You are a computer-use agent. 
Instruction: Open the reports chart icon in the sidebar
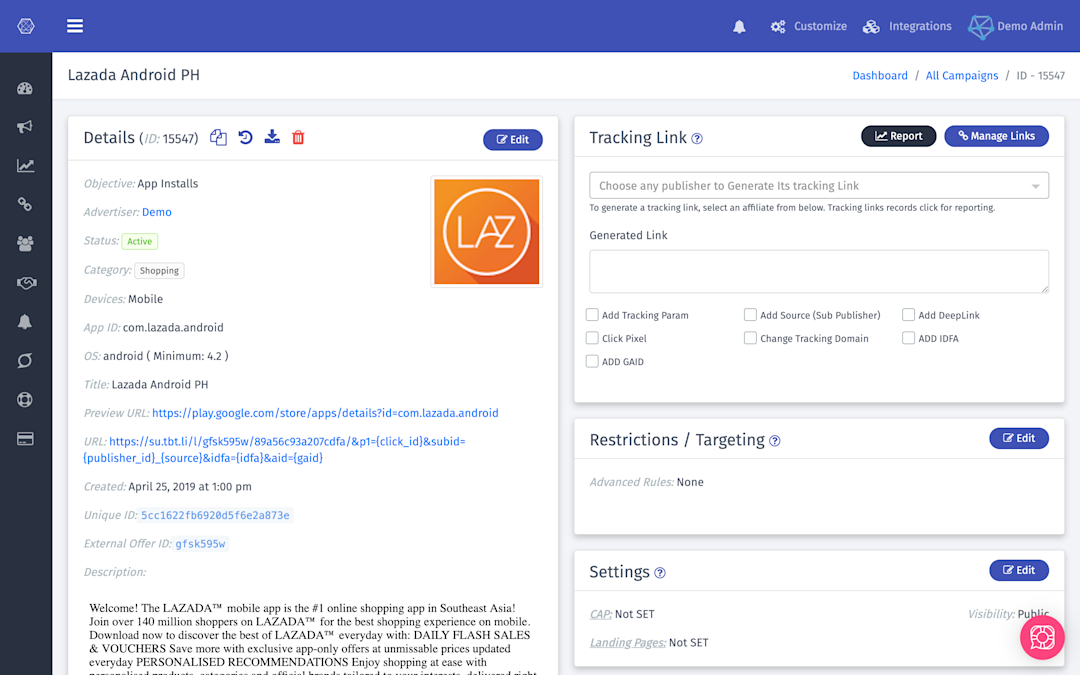pos(25,166)
